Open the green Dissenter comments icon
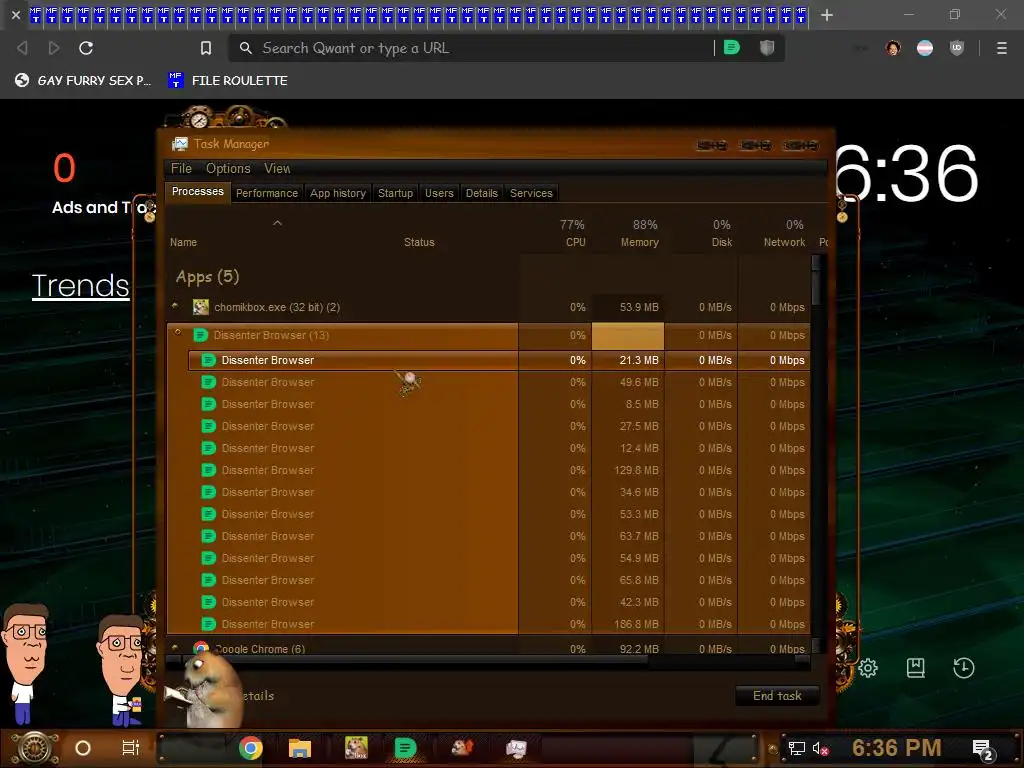The height and width of the screenshot is (768, 1024). (x=732, y=47)
